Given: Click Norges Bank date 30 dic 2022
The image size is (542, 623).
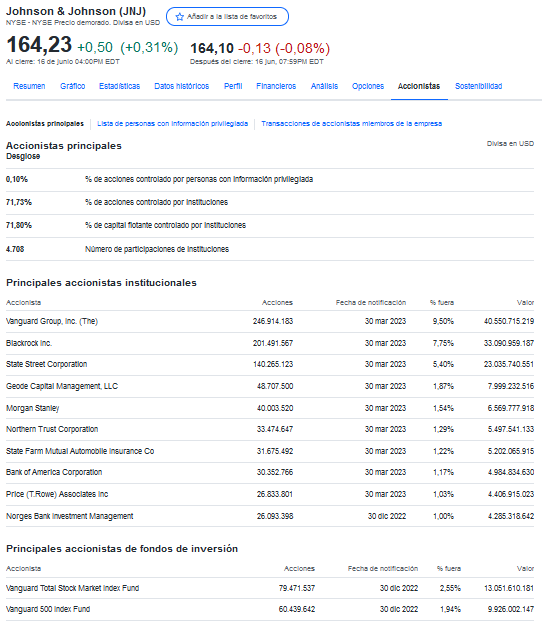Looking at the screenshot, I should coord(387,516).
